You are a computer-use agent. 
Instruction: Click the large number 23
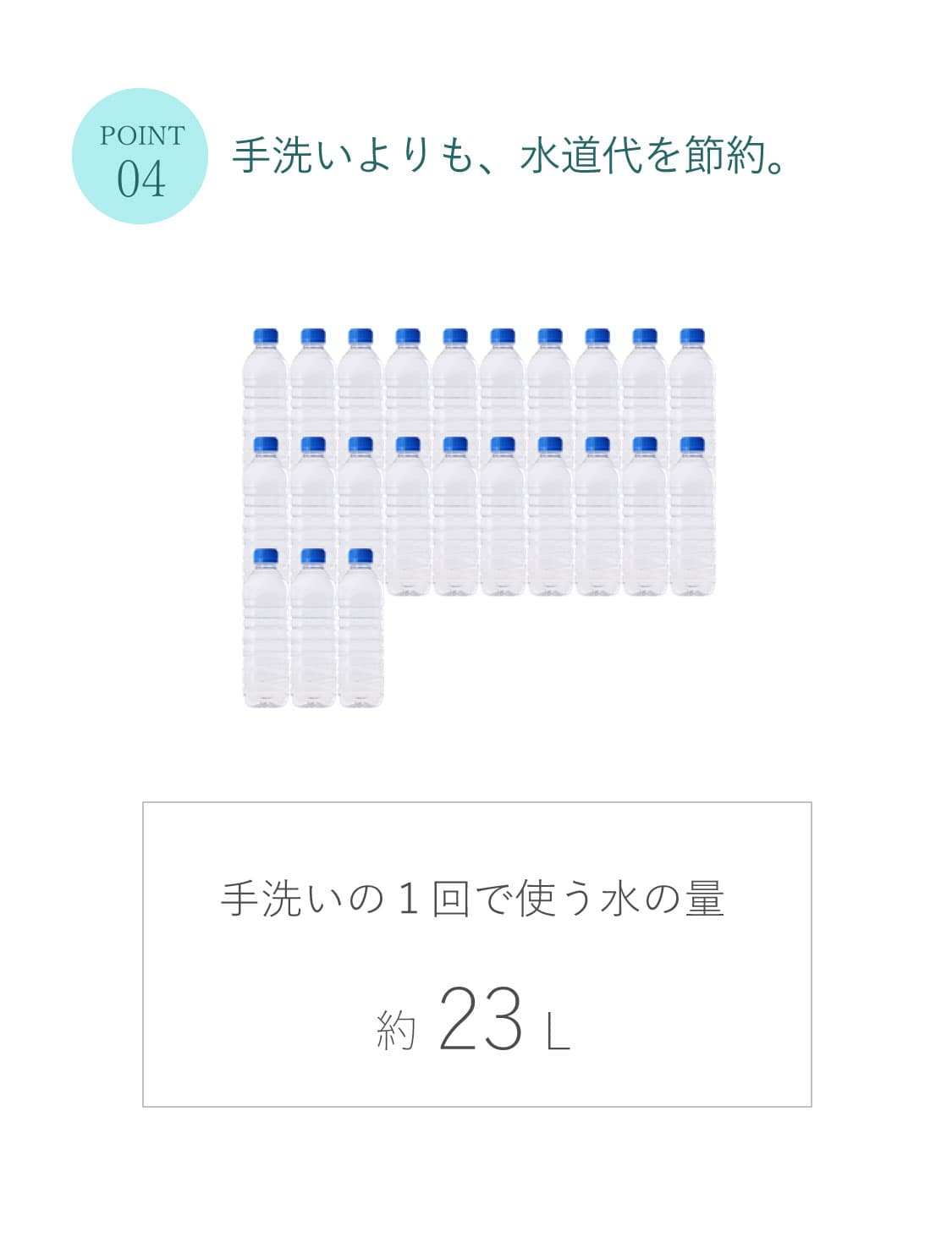(x=482, y=1018)
